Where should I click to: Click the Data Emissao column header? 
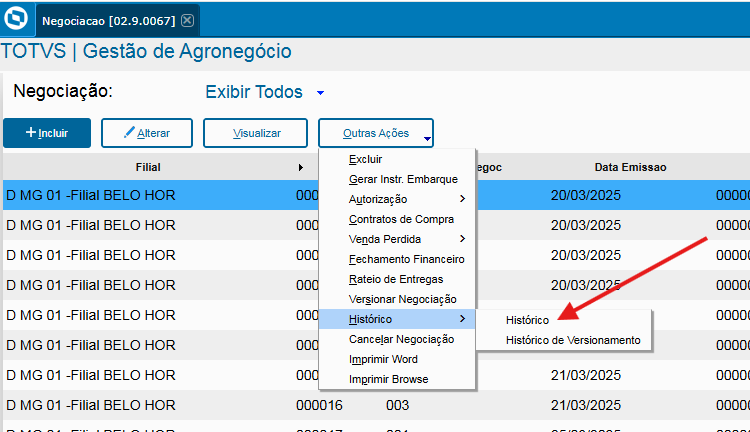coord(630,167)
